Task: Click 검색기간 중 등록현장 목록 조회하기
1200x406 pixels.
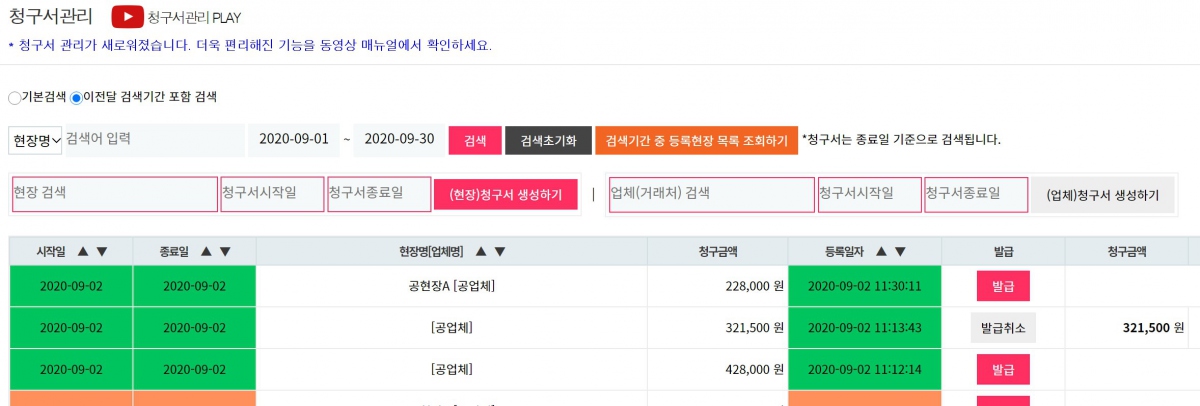Action: pos(696,141)
